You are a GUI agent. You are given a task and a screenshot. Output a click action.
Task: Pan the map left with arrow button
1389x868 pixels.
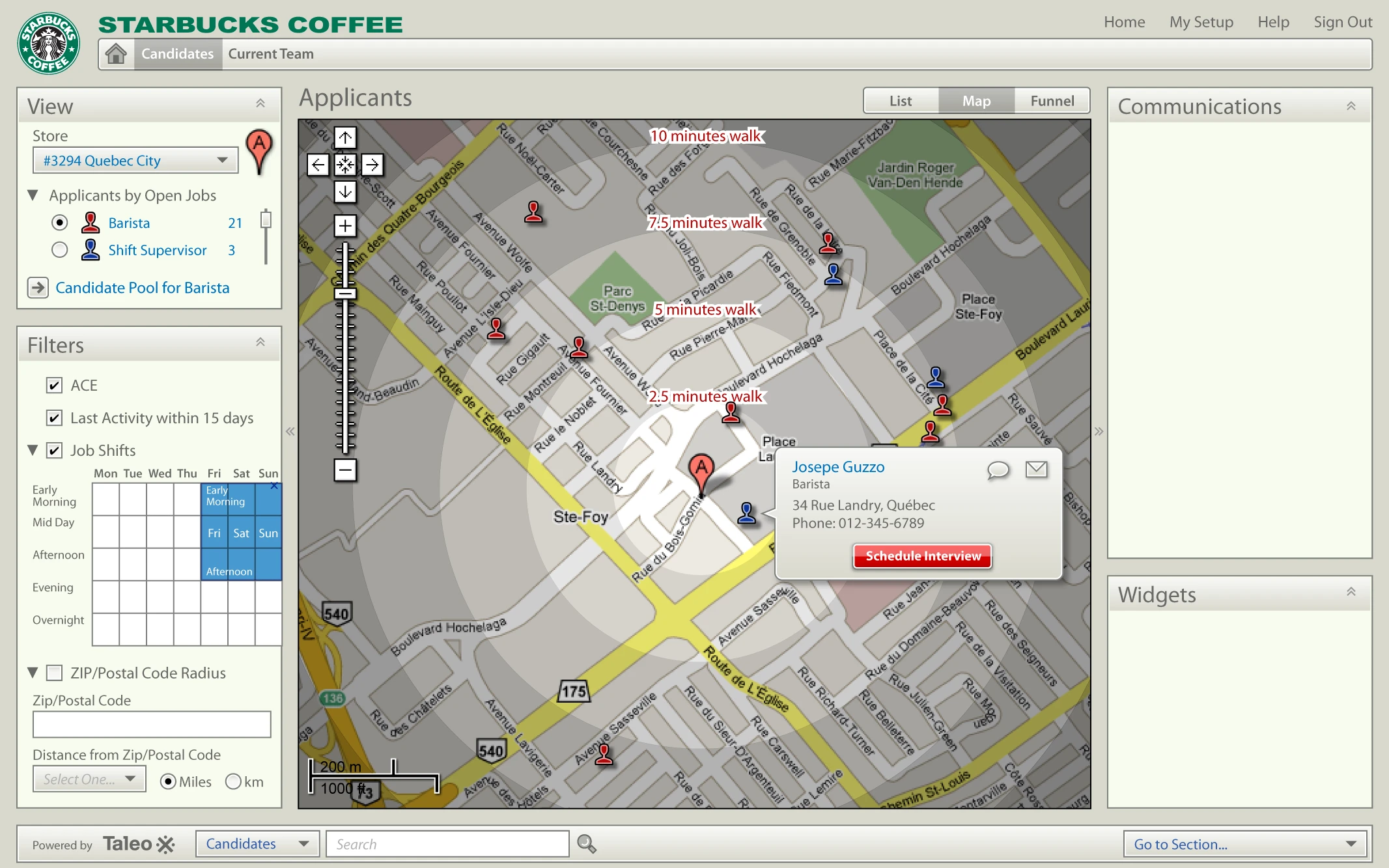(x=318, y=165)
